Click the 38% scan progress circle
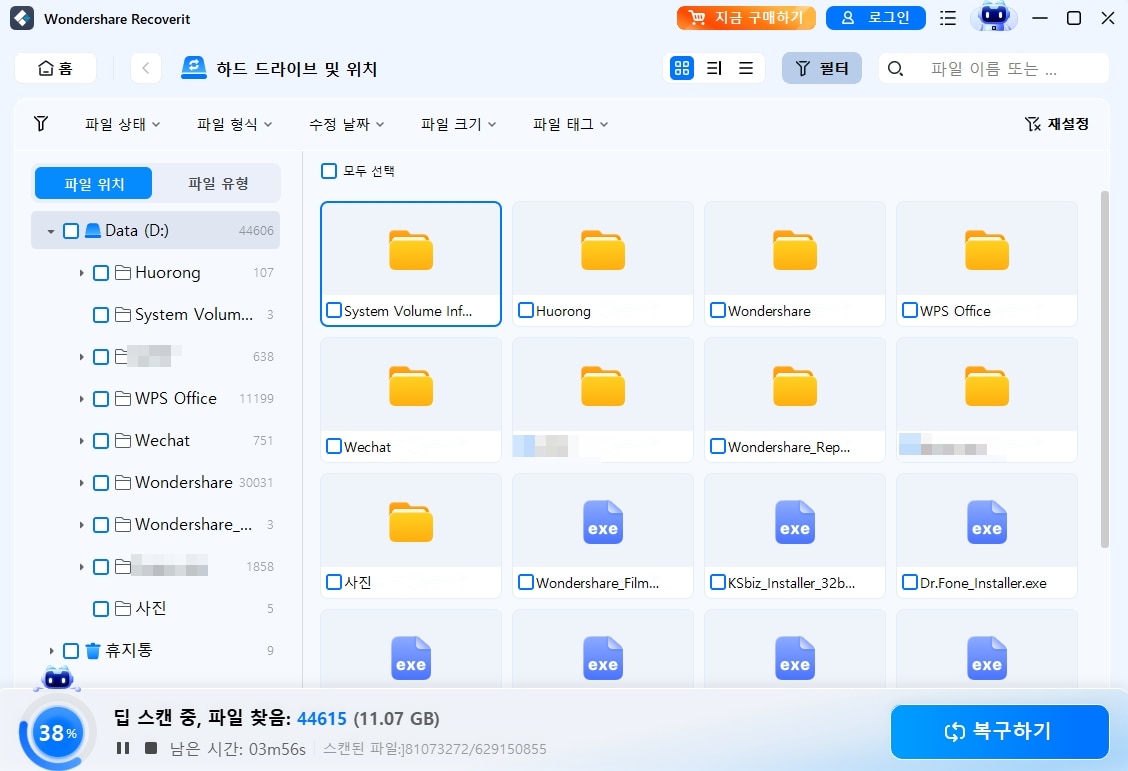The height and width of the screenshot is (771, 1128). (x=58, y=733)
